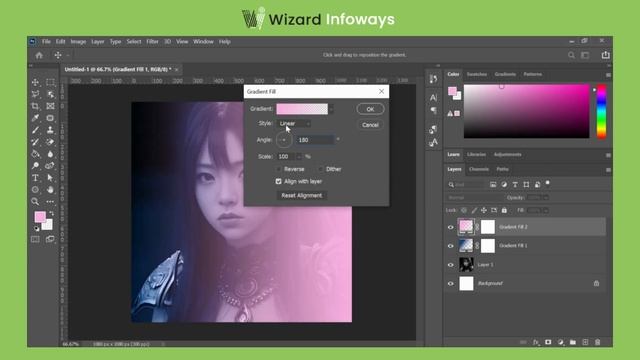The width and height of the screenshot is (640, 360).
Task: Click Delete layer trash icon
Action: tap(598, 342)
